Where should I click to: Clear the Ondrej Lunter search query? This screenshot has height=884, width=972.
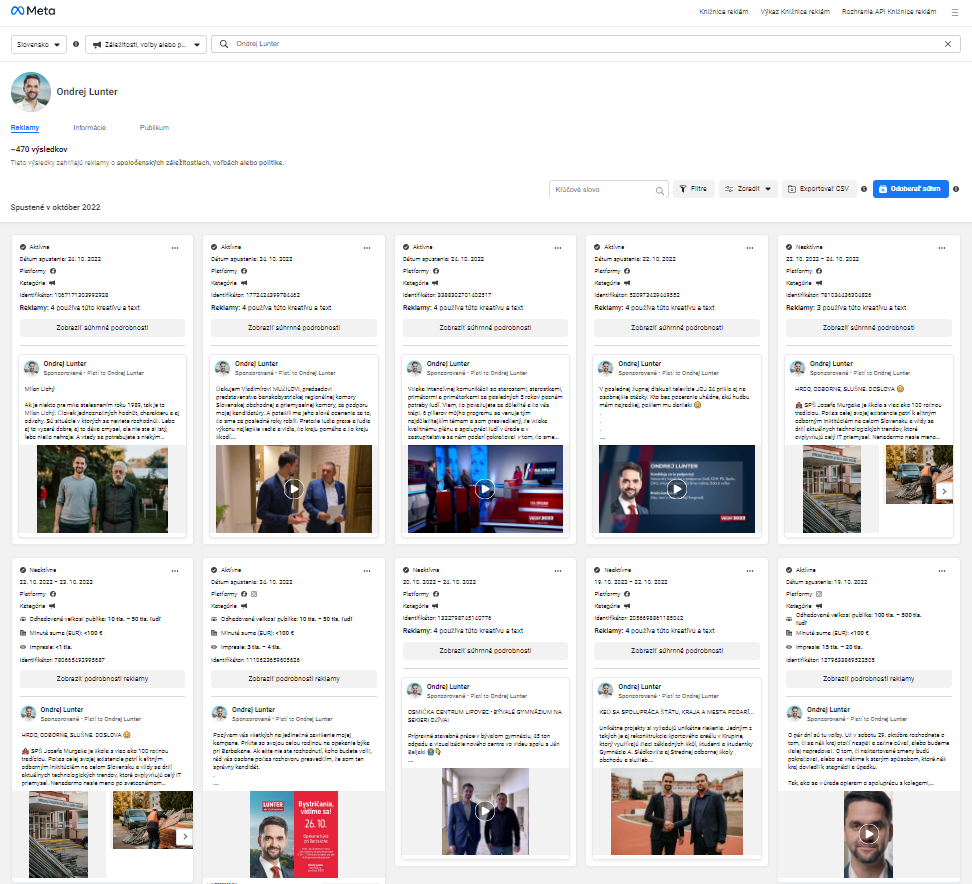click(948, 44)
